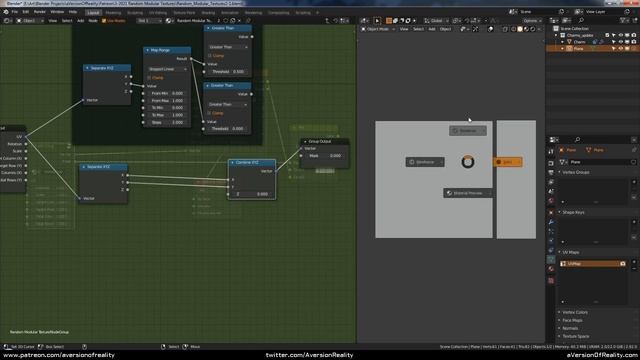
Task: Open the material Slot dropdown
Action: 149,20
